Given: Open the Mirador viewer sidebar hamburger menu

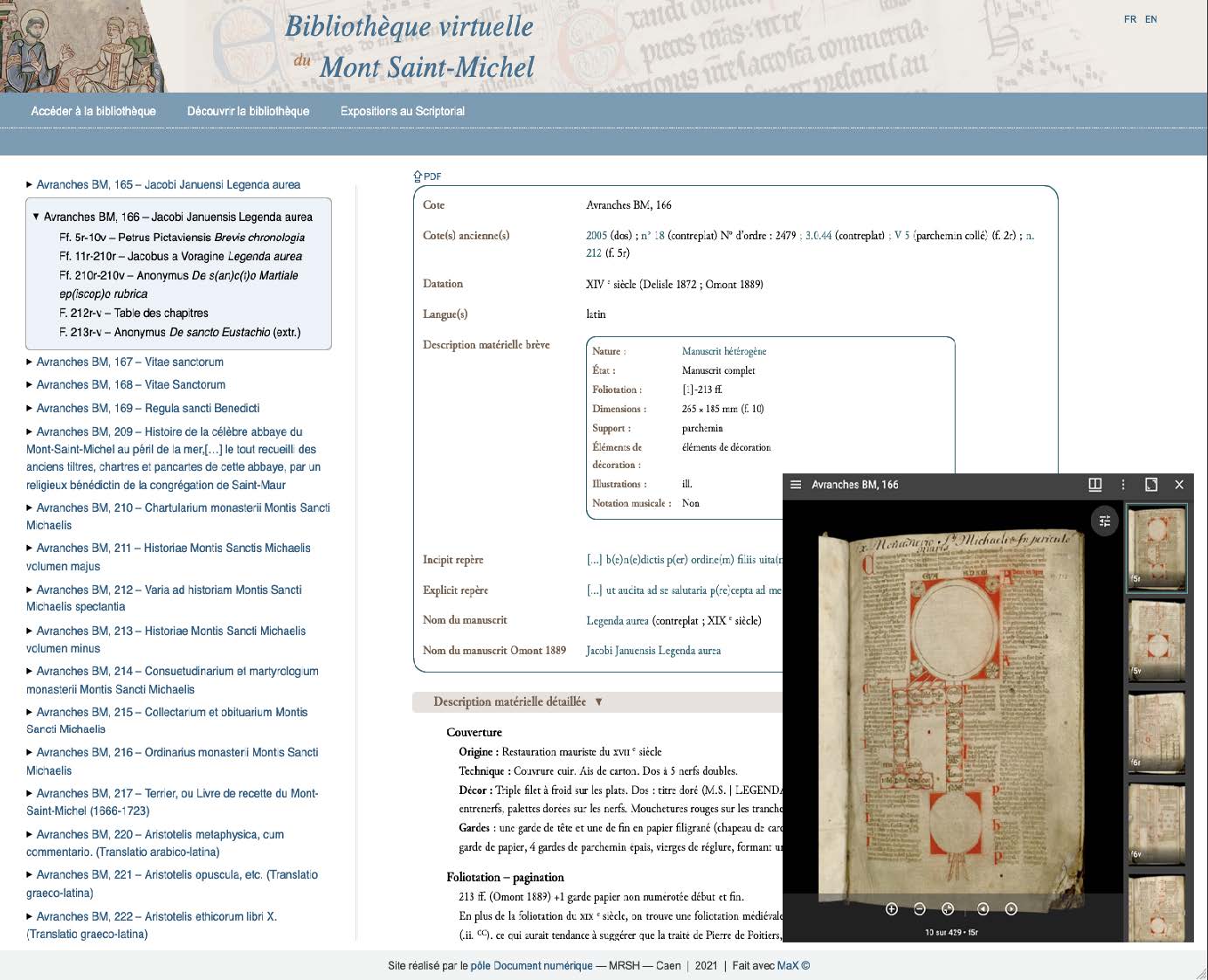Looking at the screenshot, I should pyautogui.click(x=796, y=485).
